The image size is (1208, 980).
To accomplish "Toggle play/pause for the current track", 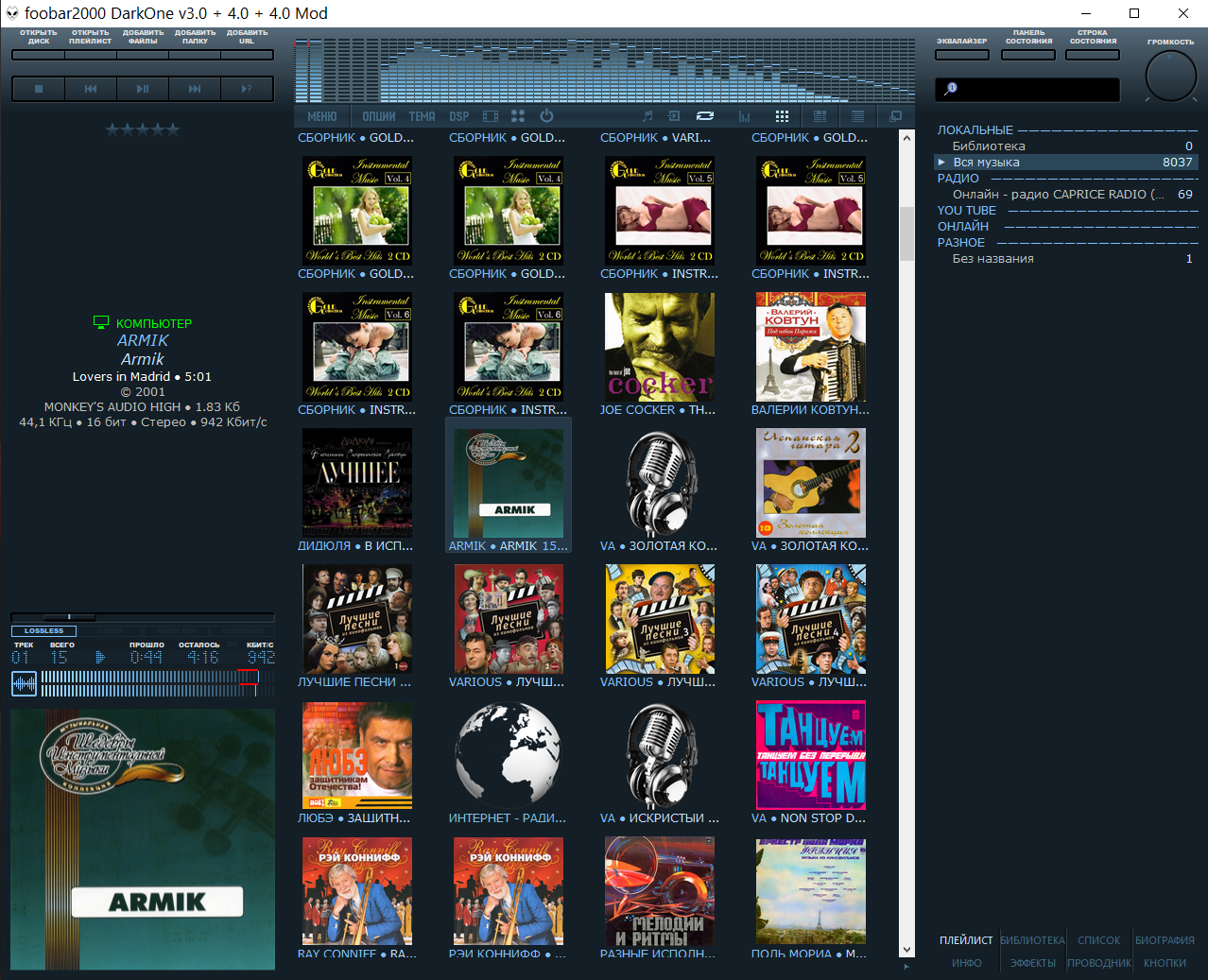I will (143, 89).
